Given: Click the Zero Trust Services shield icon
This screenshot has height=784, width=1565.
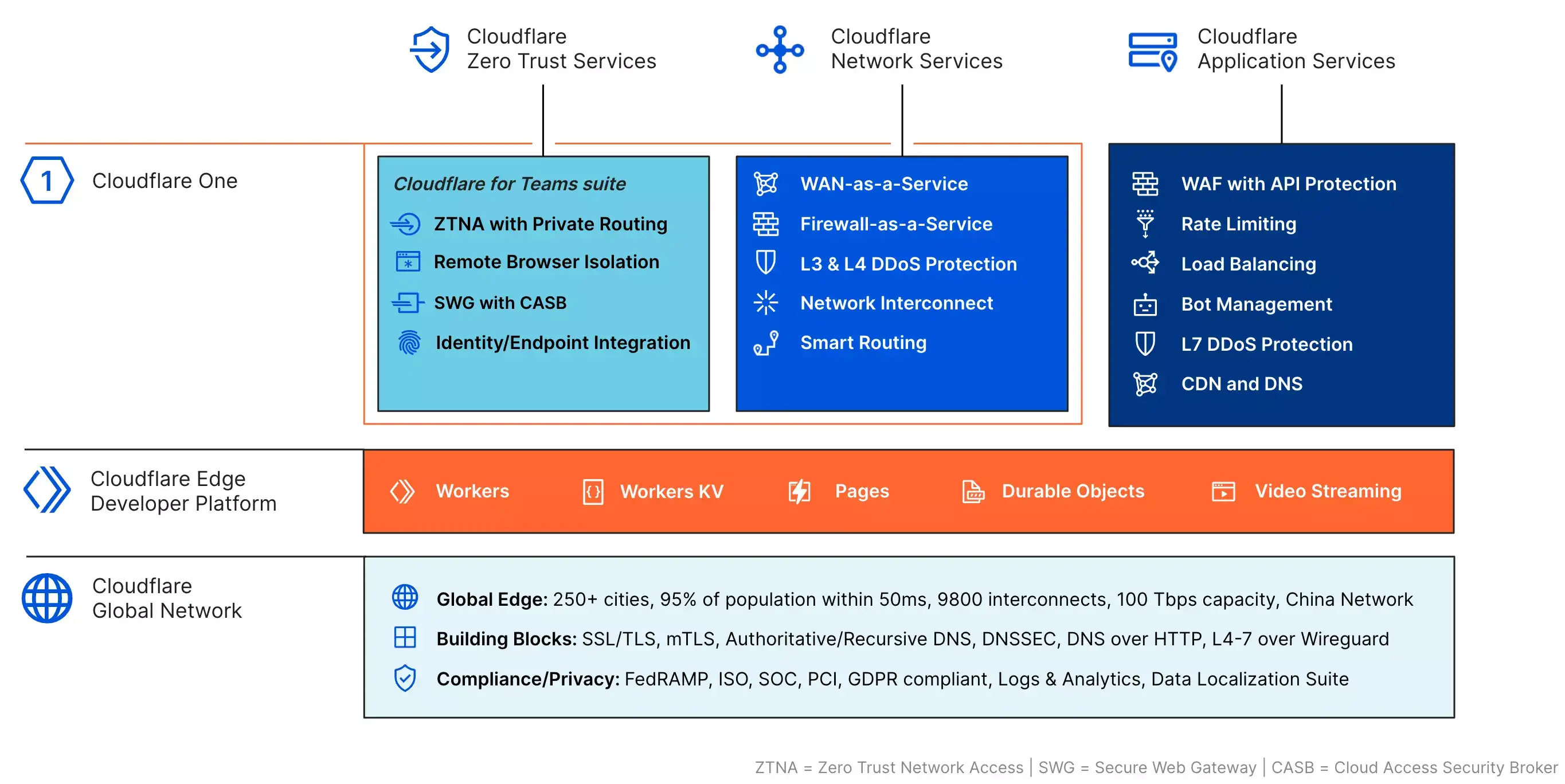Looking at the screenshot, I should point(430,49).
